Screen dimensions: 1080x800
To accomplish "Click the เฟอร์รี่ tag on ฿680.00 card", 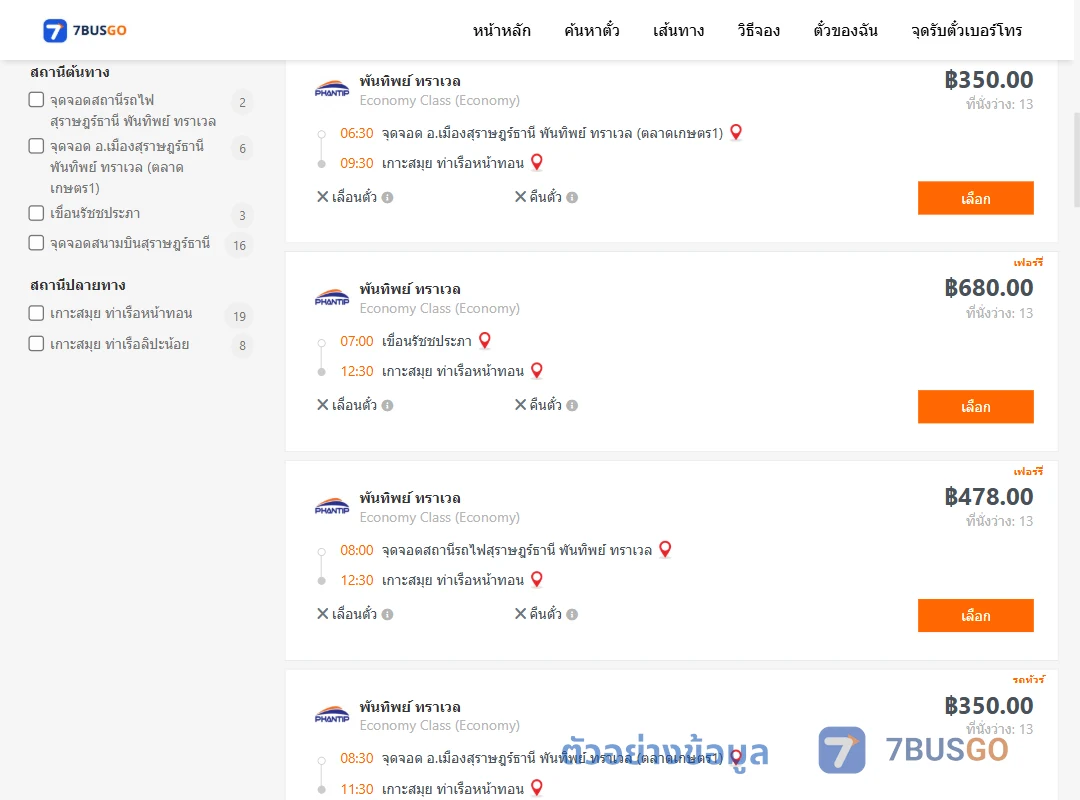I will point(1028,263).
